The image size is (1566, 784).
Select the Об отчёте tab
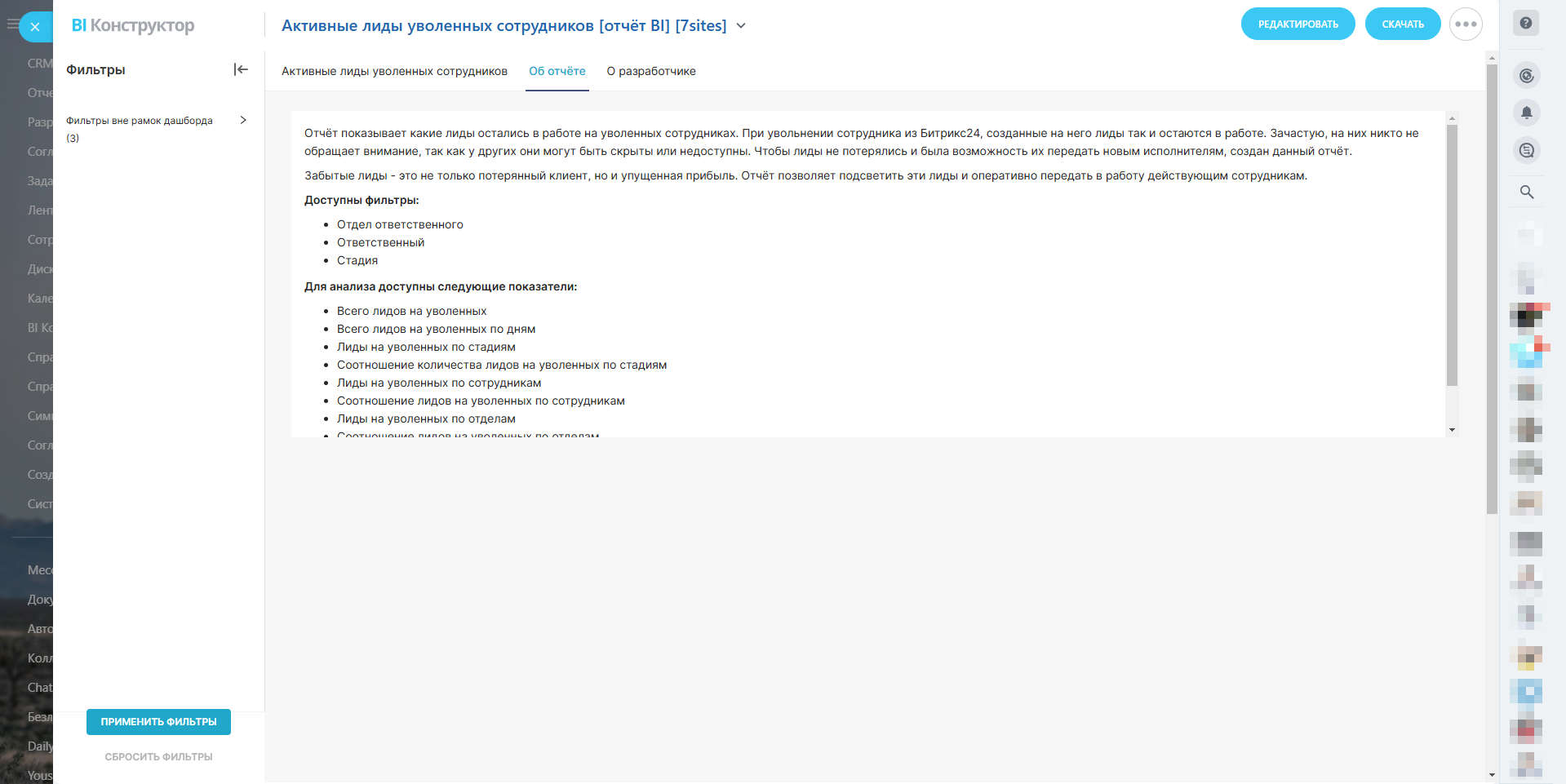pyautogui.click(x=557, y=71)
